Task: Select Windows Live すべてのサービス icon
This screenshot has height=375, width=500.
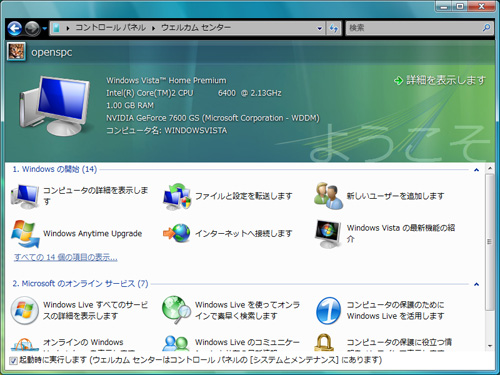Action: [25, 310]
